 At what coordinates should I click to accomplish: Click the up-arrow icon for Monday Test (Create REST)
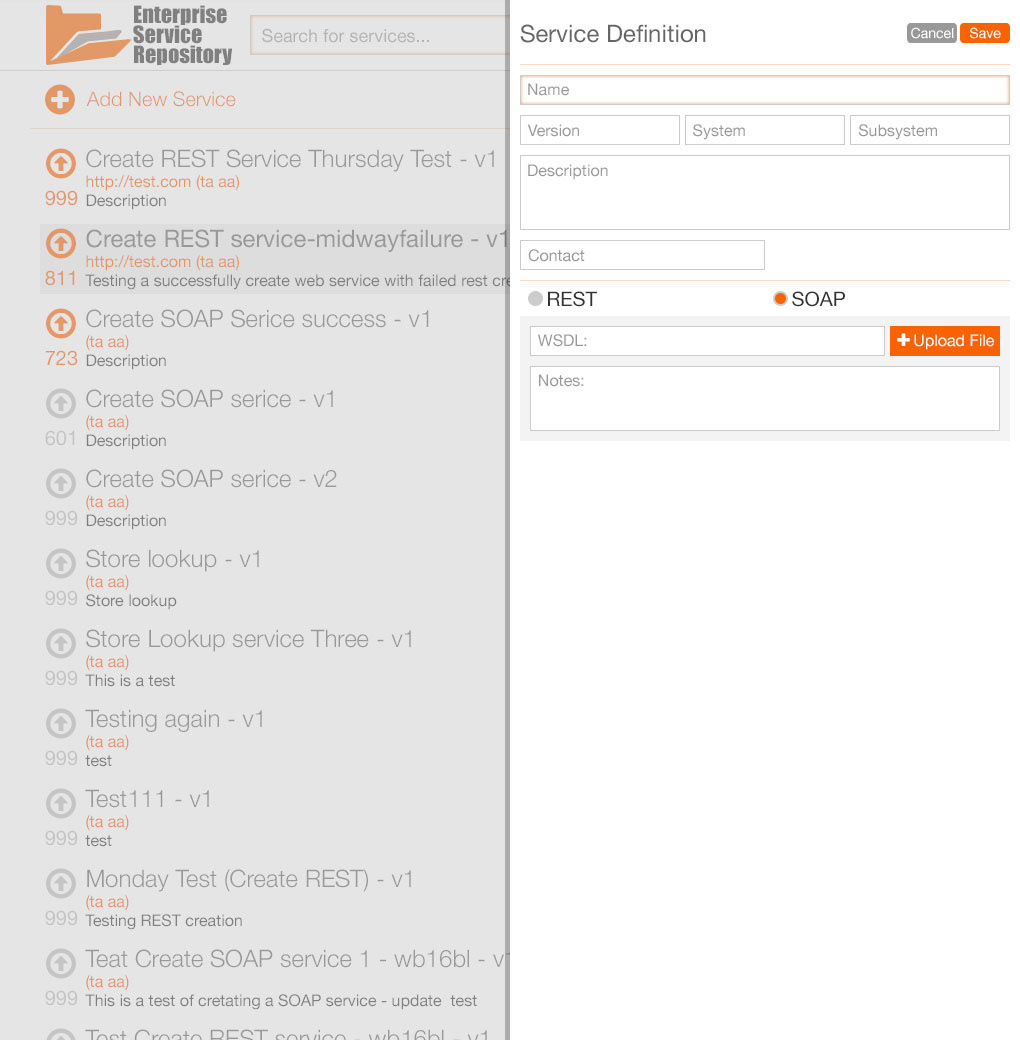pos(60,883)
